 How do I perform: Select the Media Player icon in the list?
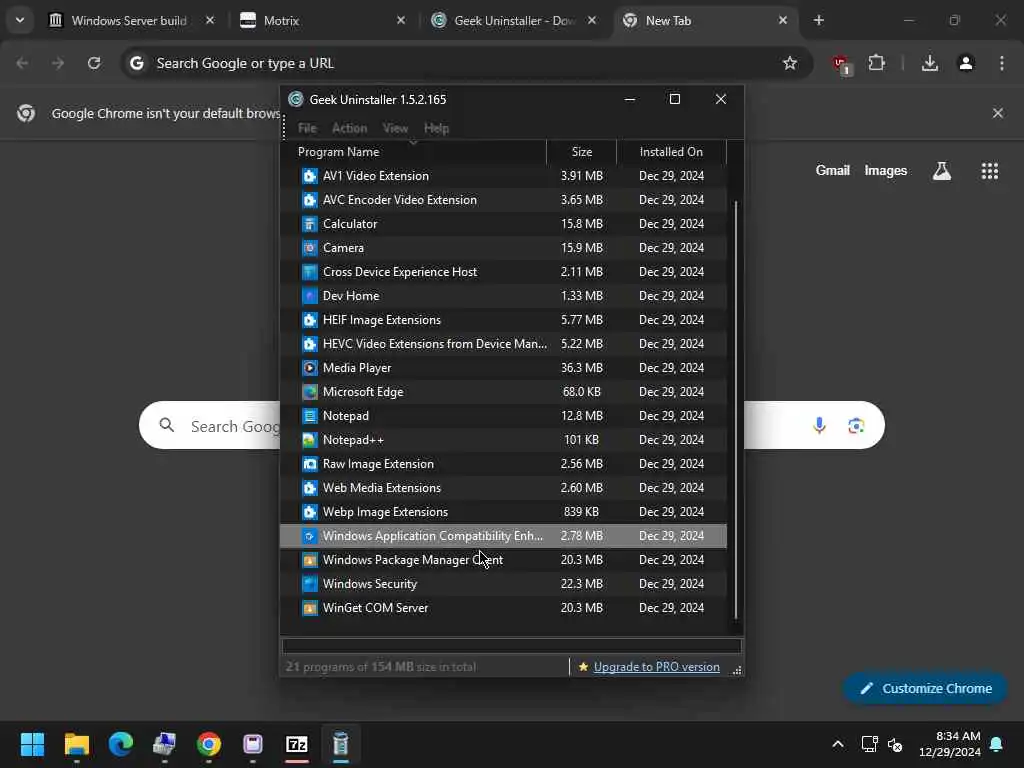pyautogui.click(x=310, y=368)
